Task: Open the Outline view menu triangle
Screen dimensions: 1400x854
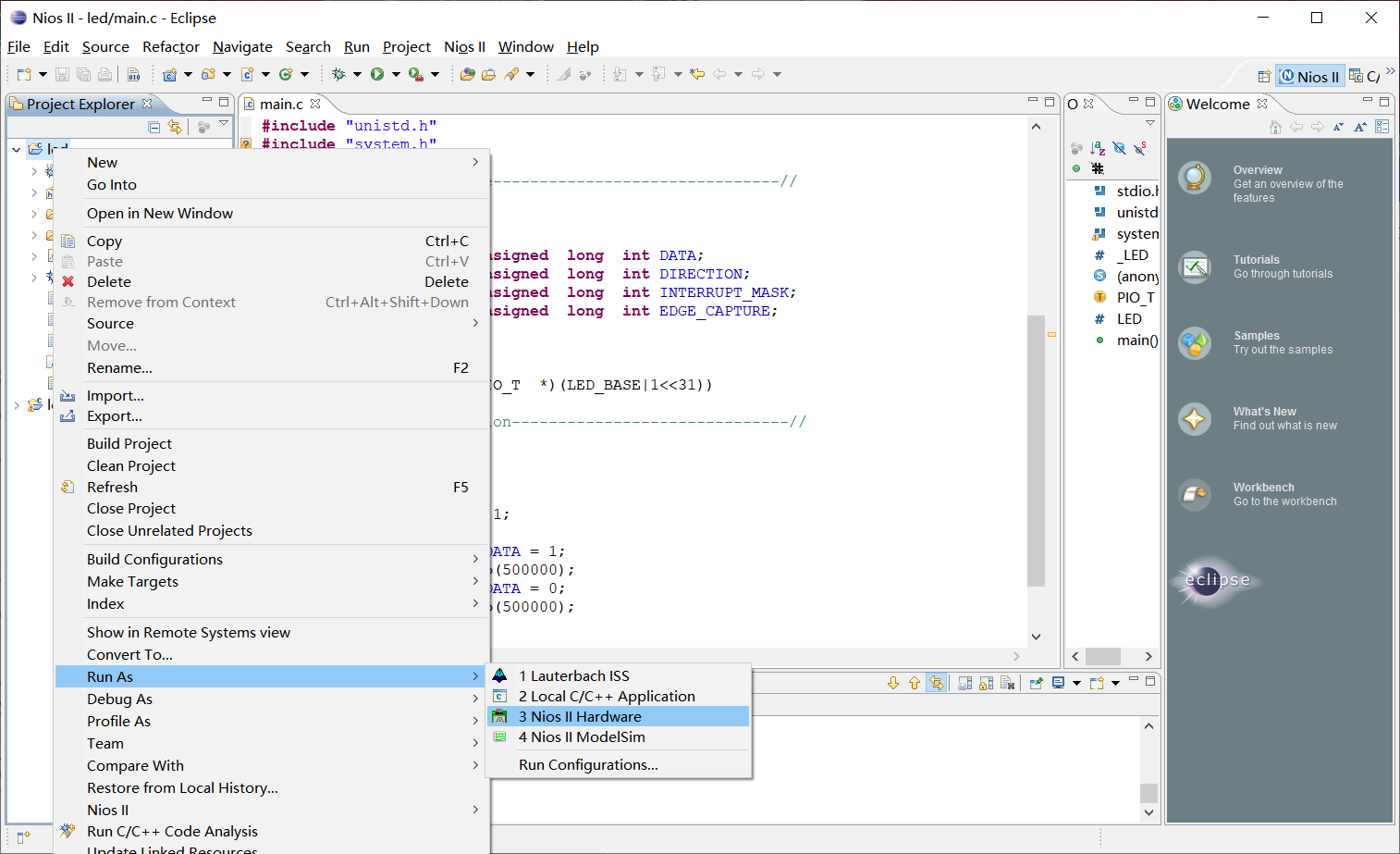Action: tap(1150, 123)
